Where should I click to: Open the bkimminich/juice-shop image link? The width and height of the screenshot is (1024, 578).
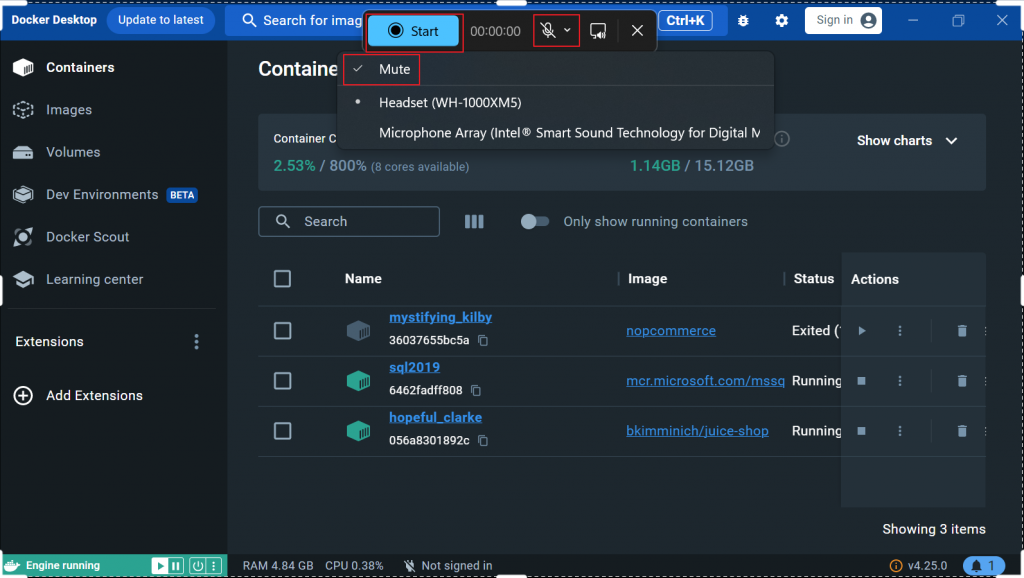click(697, 431)
